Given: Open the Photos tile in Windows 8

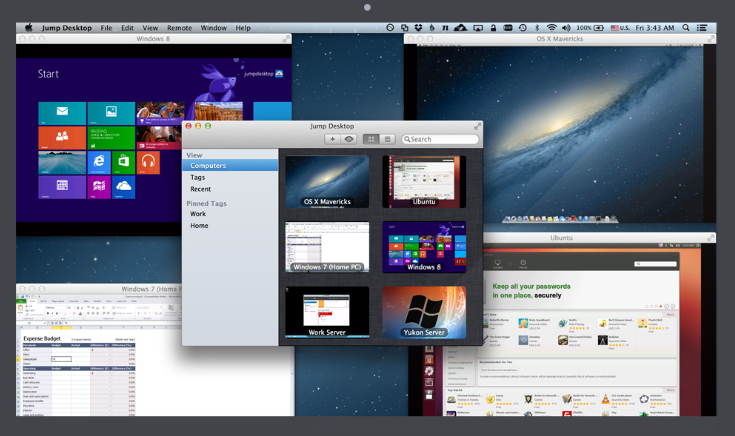Looking at the screenshot, I should pyautogui.click(x=111, y=113).
